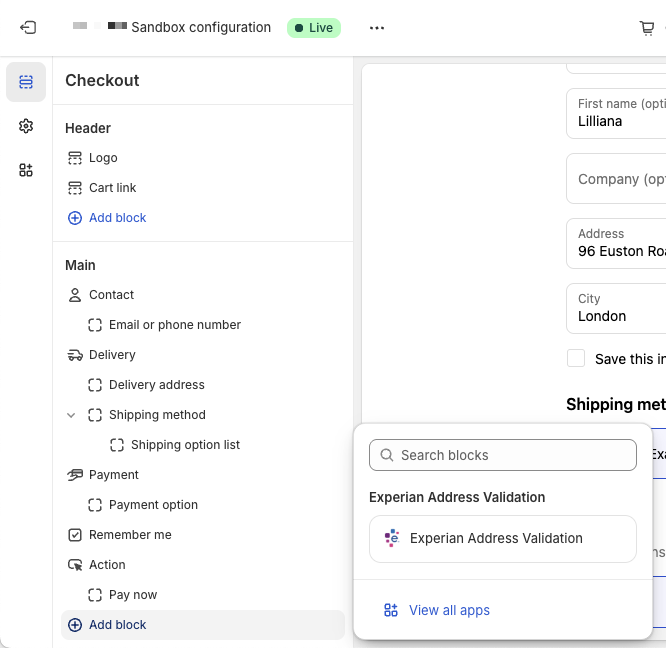Collapse the Shipping method block
Viewport: 666px width, 648px height.
[71, 415]
